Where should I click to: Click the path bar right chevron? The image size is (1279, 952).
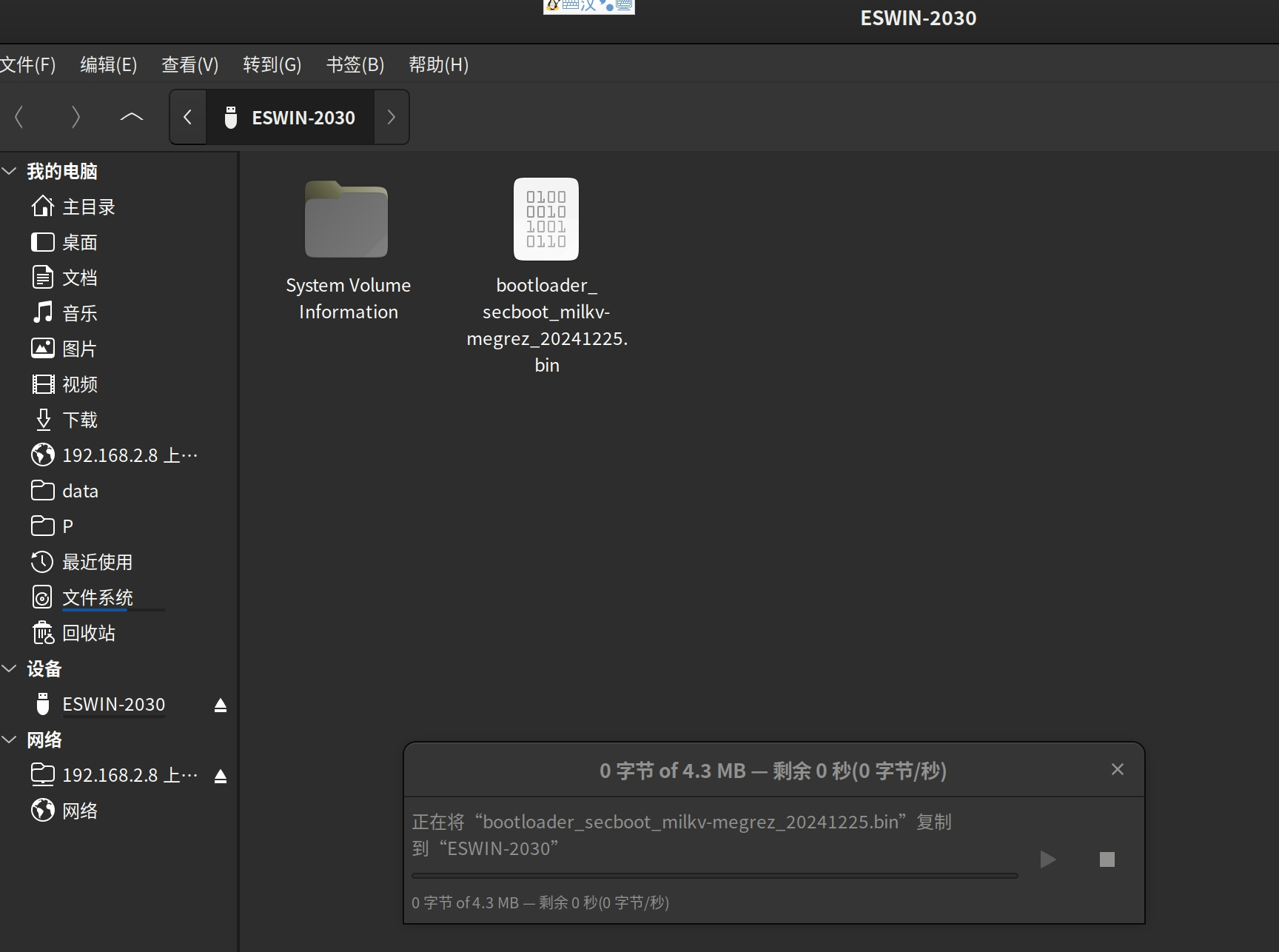click(x=392, y=117)
